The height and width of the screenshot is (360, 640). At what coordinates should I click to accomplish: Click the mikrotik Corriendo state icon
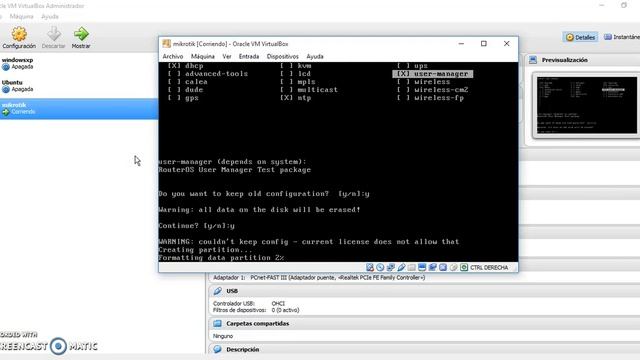click(6, 112)
